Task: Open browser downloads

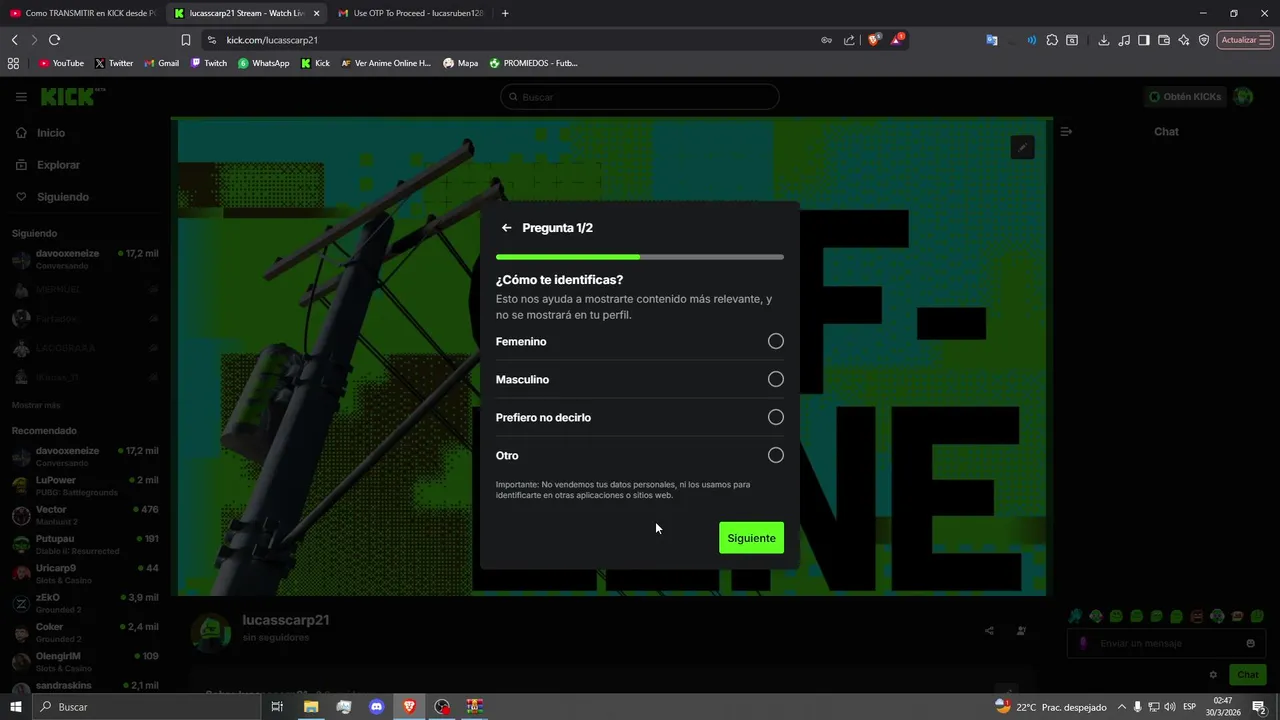Action: (1103, 40)
